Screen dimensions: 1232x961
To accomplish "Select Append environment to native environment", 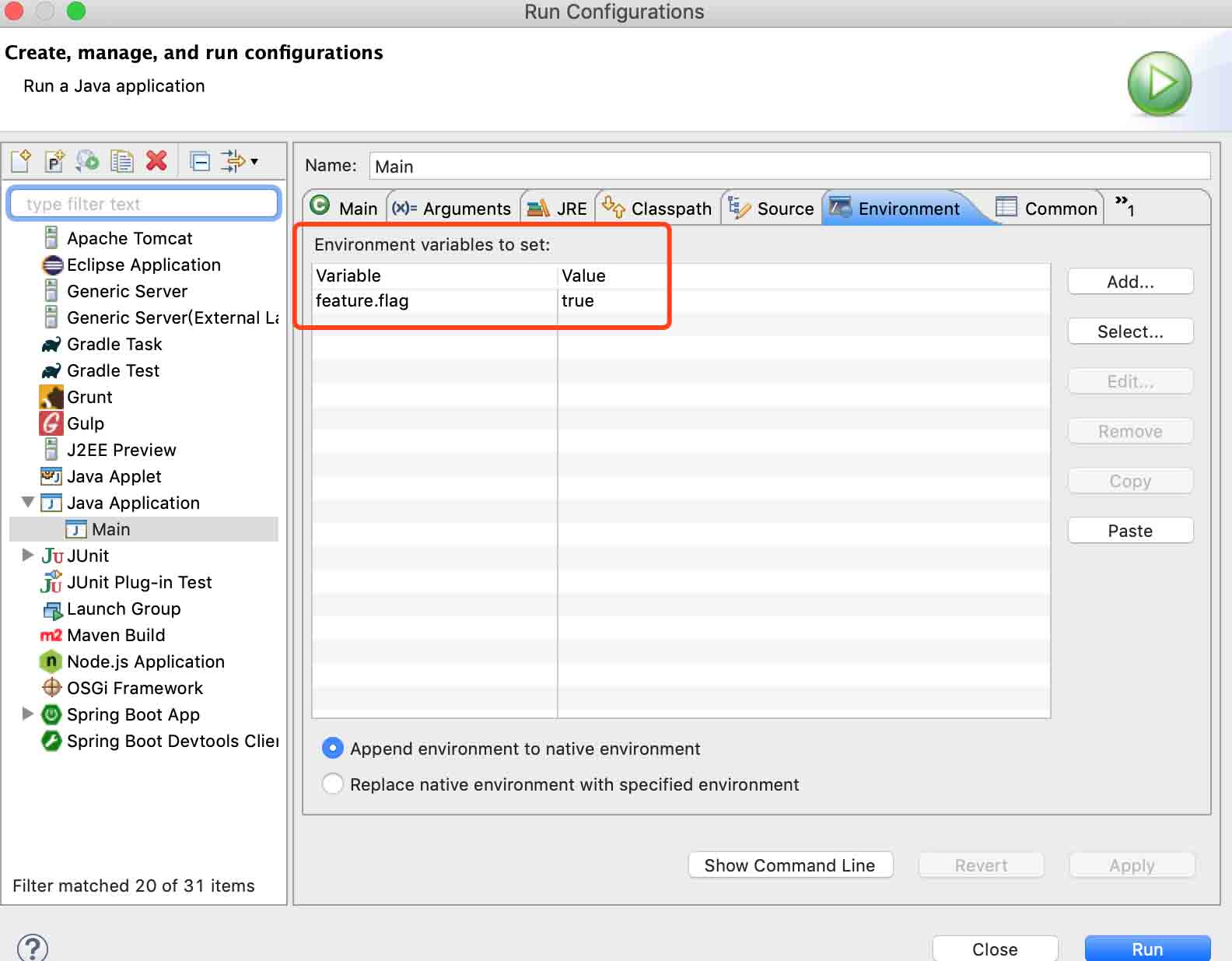I will 332,748.
